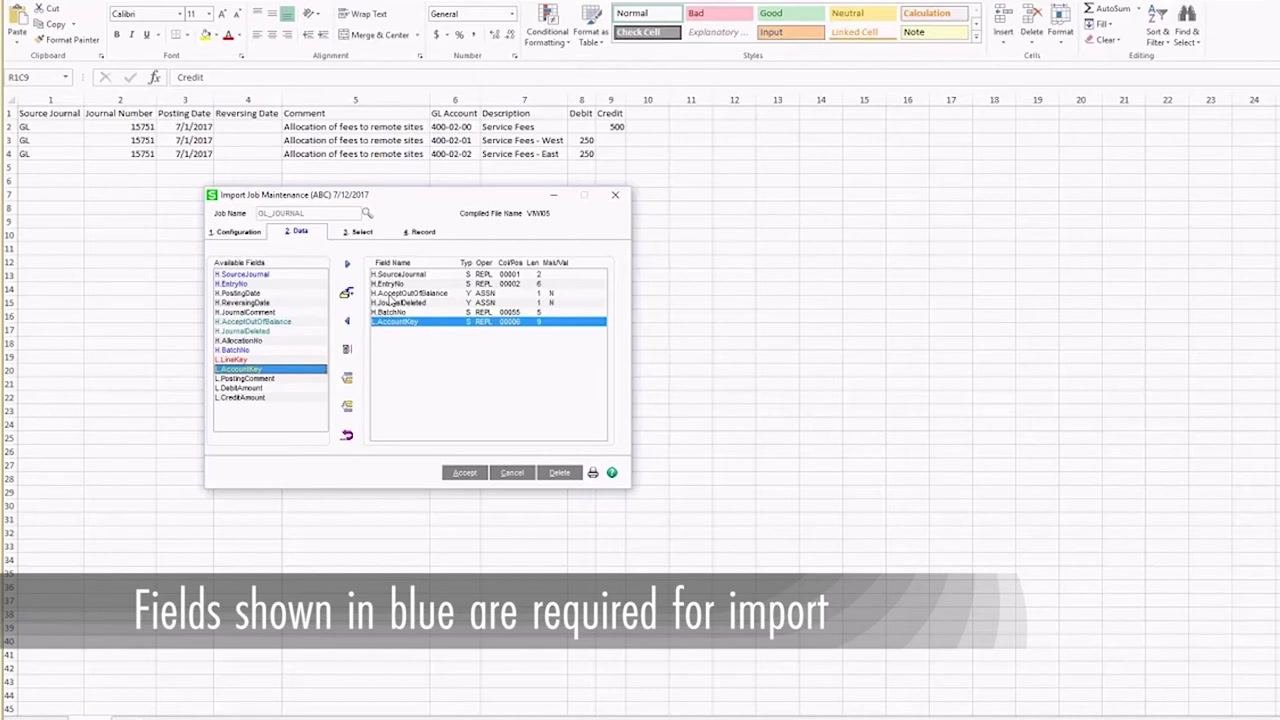Click the cell containing Service Fees - West
The height and width of the screenshot is (720, 1280).
pos(524,140)
